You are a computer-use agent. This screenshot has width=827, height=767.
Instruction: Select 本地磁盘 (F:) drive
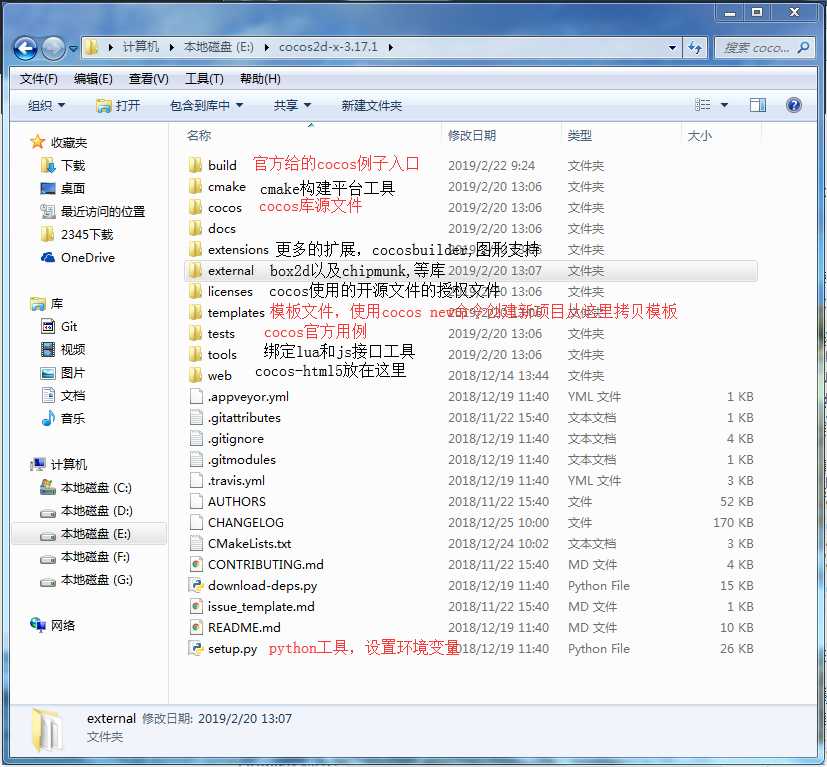coord(85,557)
